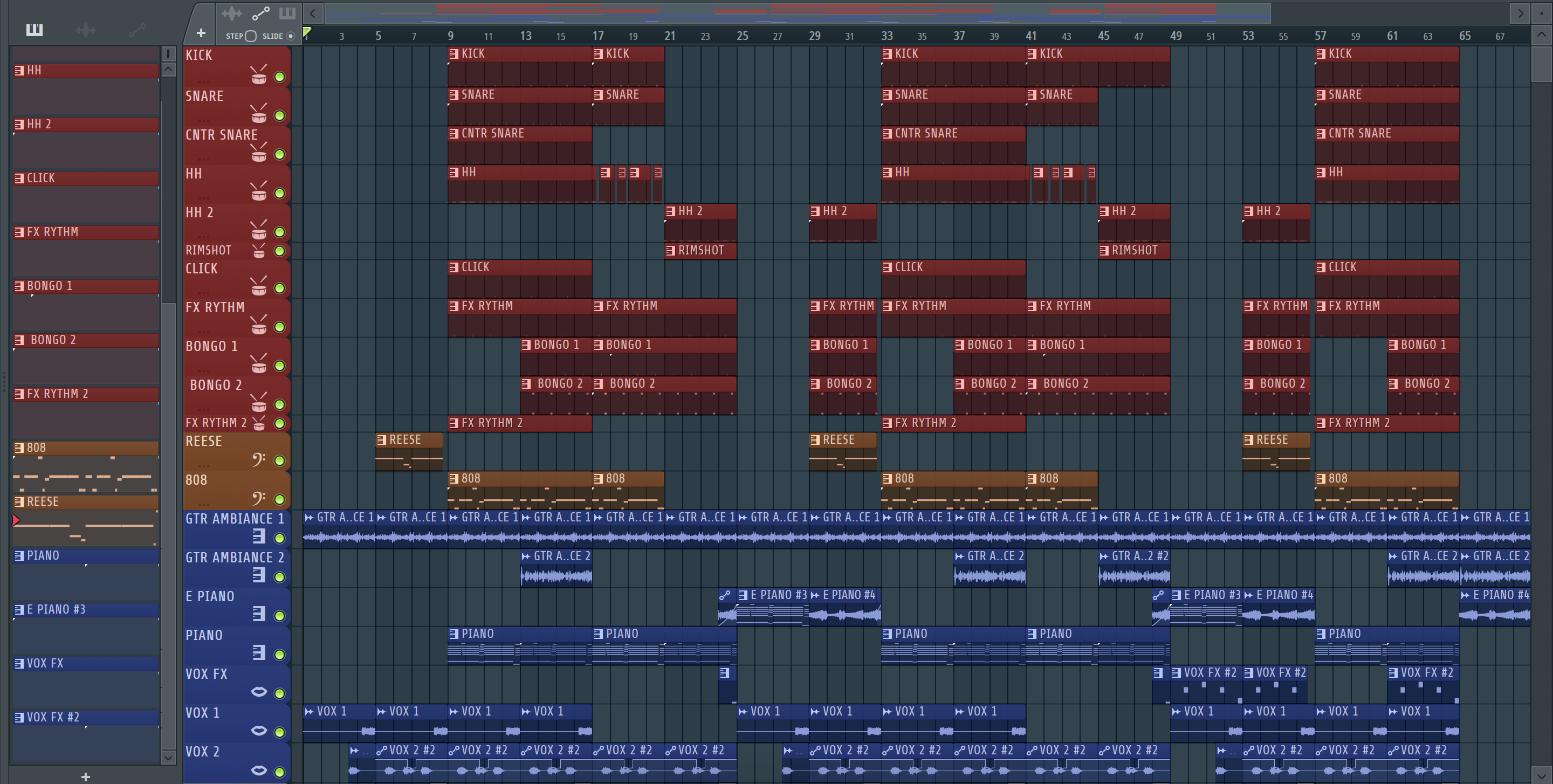Viewport: 1553px width, 784px height.
Task: Select the VOX 2 track name header
Action: (203, 752)
